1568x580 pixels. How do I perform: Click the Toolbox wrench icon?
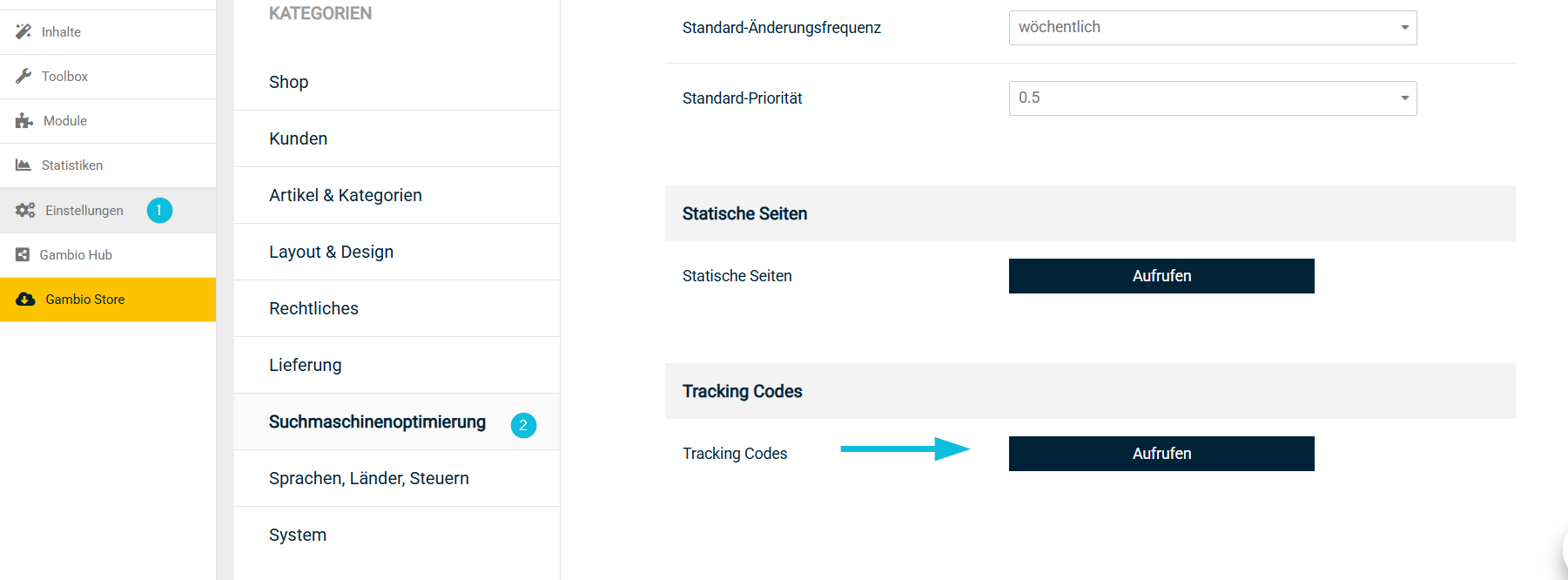point(24,76)
